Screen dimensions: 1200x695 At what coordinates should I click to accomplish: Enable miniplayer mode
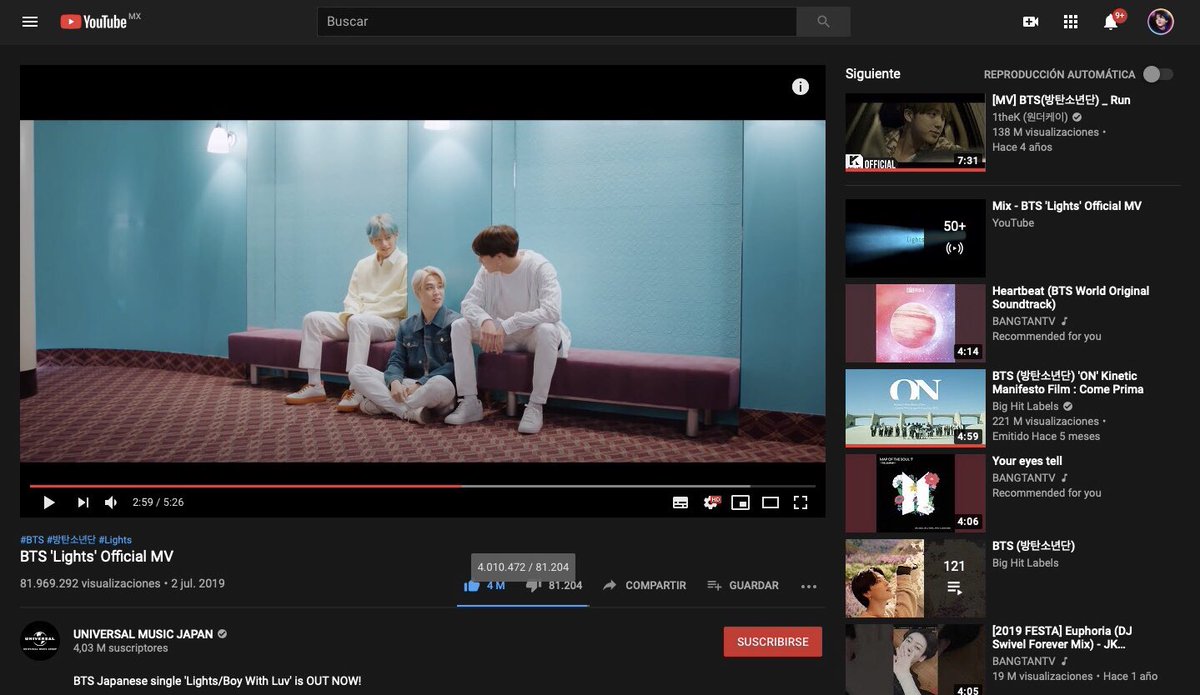740,502
